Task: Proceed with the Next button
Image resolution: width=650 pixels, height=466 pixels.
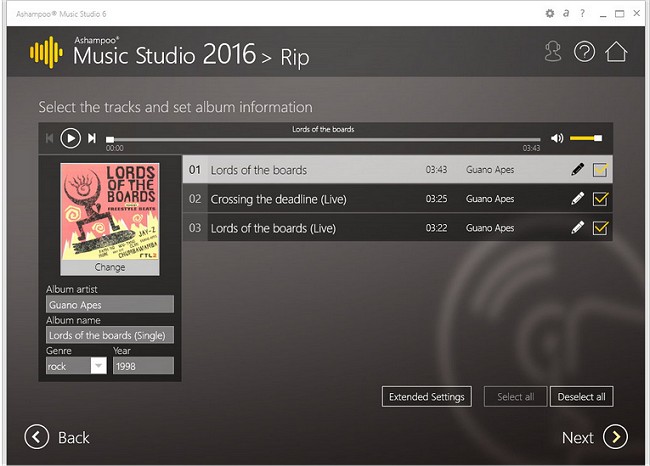Action: [x=594, y=437]
